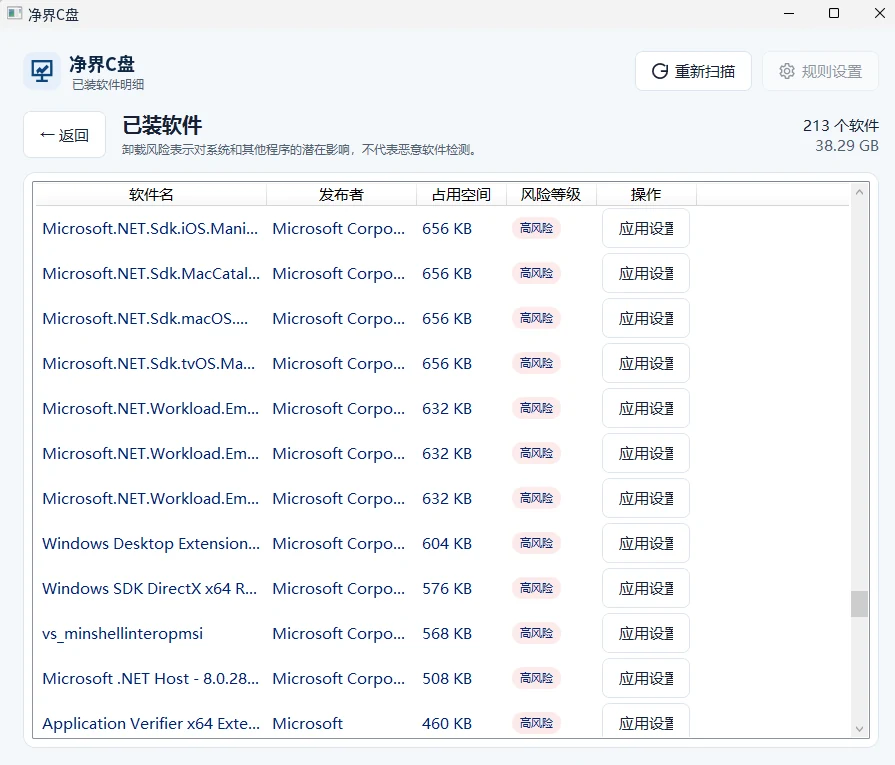This screenshot has width=895, height=765.
Task: Click the 213 个软件 count label
Action: pyautogui.click(x=841, y=126)
